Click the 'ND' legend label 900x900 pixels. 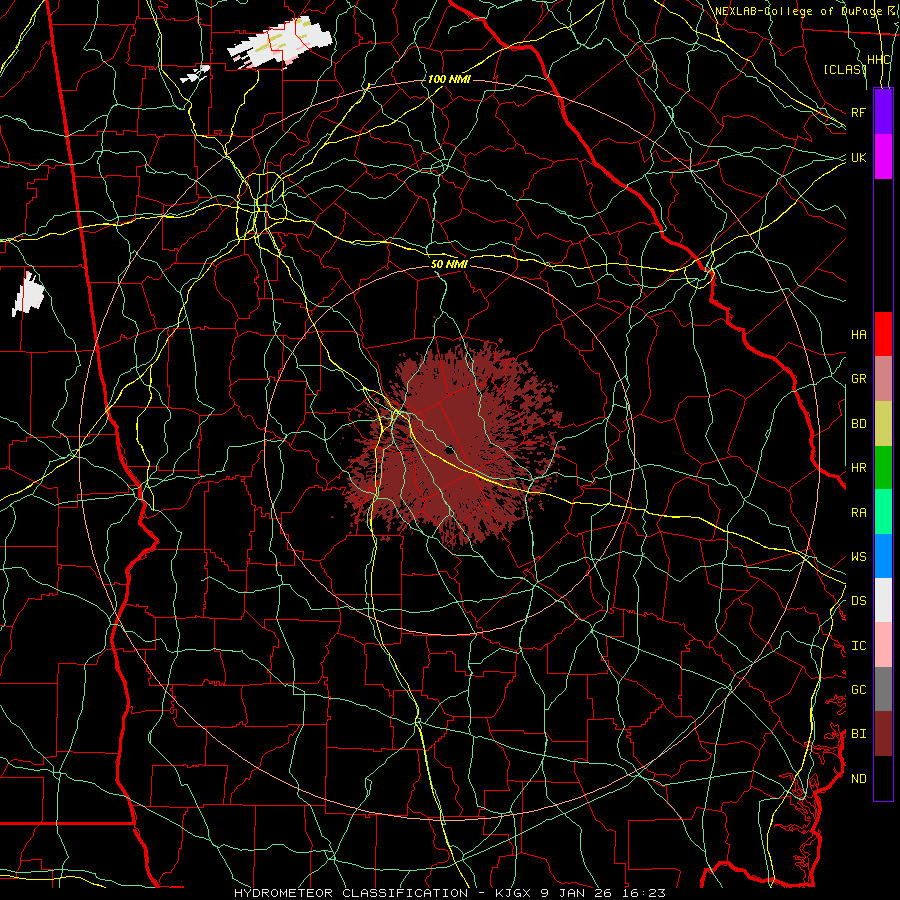[858, 779]
